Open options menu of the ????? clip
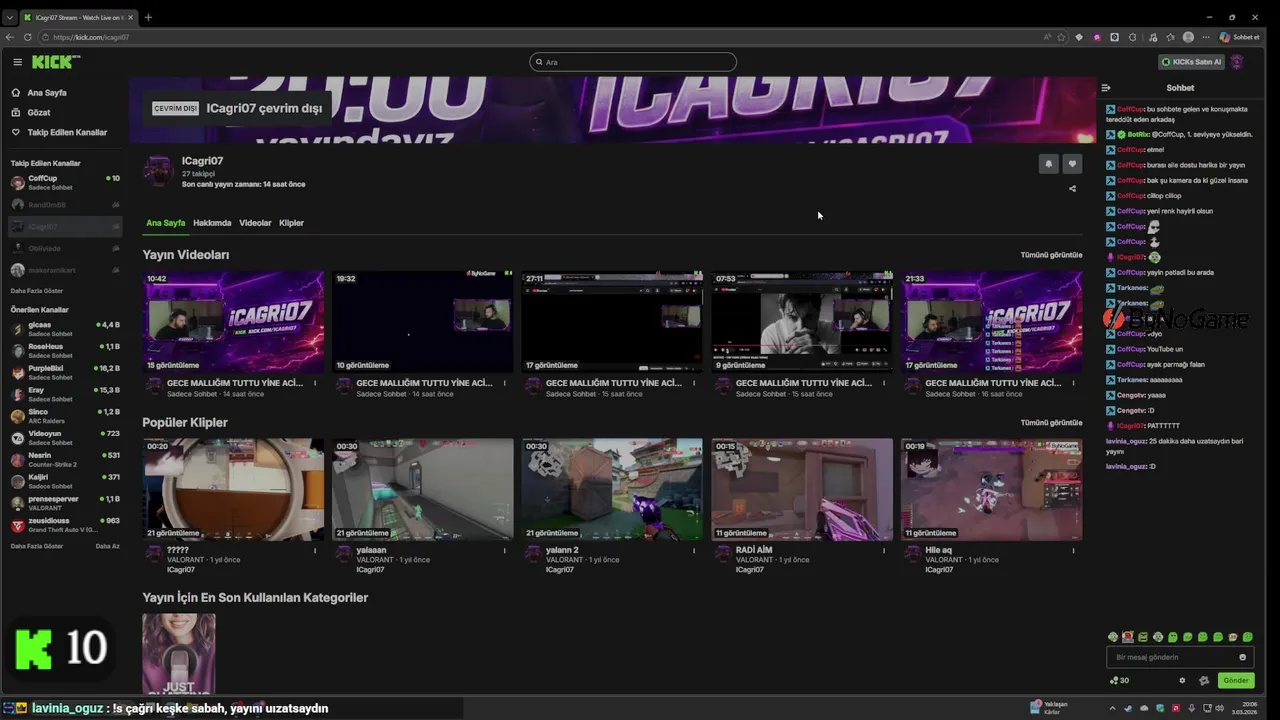1280x720 pixels. (x=315, y=551)
